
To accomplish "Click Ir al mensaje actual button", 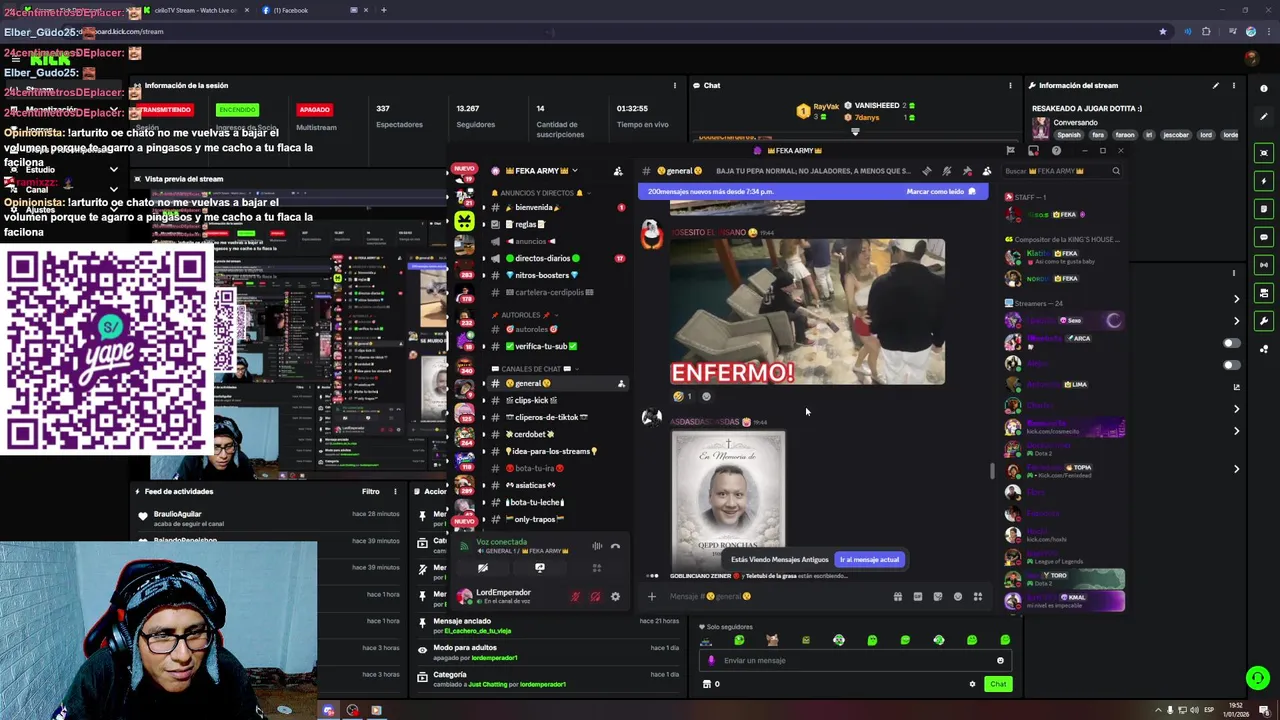I will click(x=869, y=560).
